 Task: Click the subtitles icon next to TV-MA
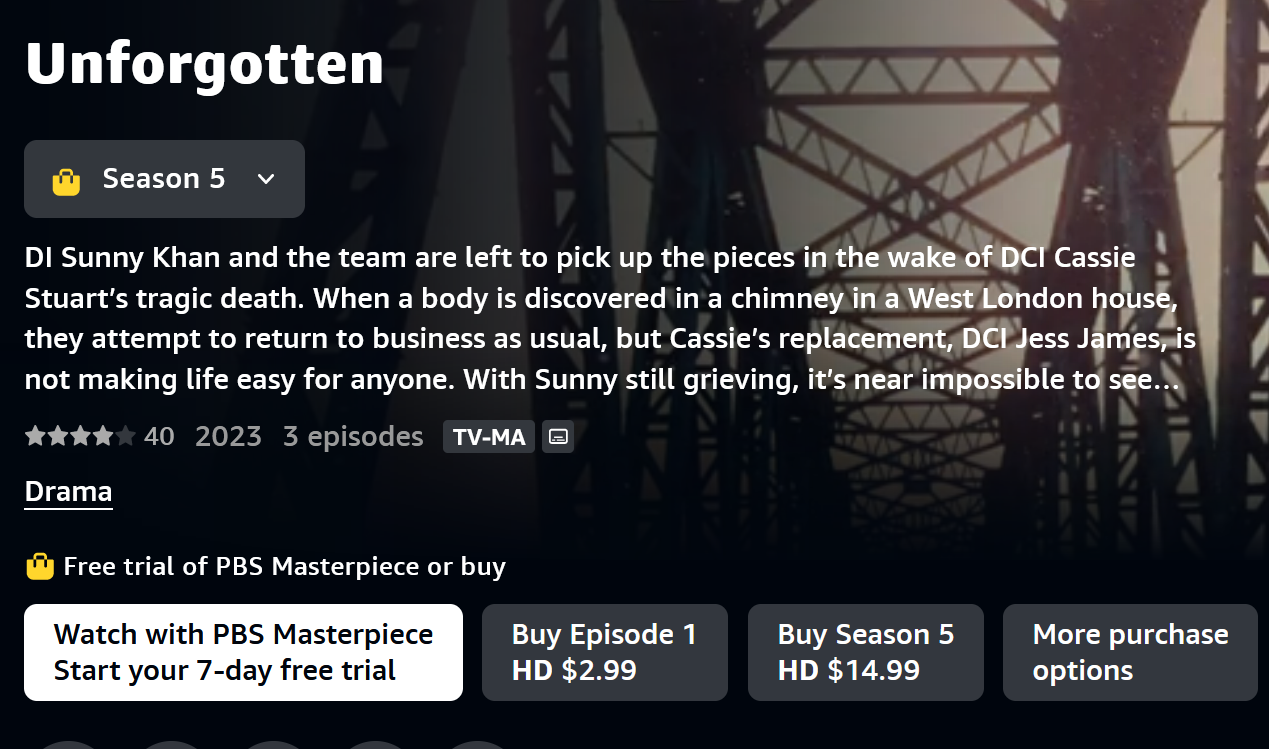coord(558,437)
